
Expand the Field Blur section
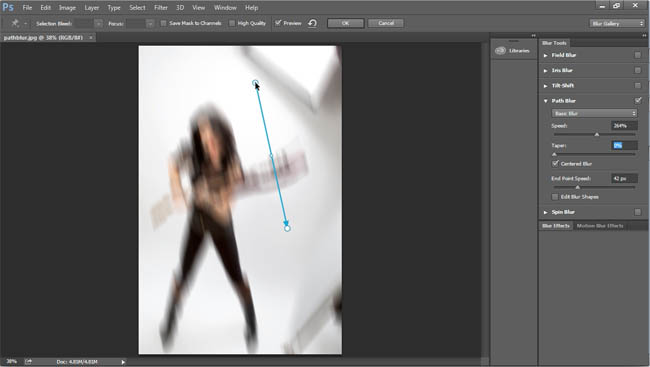point(546,55)
